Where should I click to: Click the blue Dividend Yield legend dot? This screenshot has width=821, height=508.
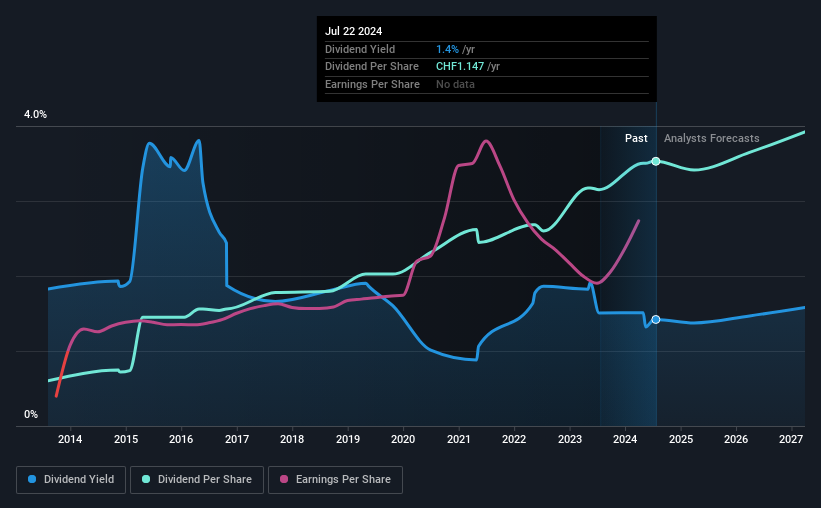(32, 479)
